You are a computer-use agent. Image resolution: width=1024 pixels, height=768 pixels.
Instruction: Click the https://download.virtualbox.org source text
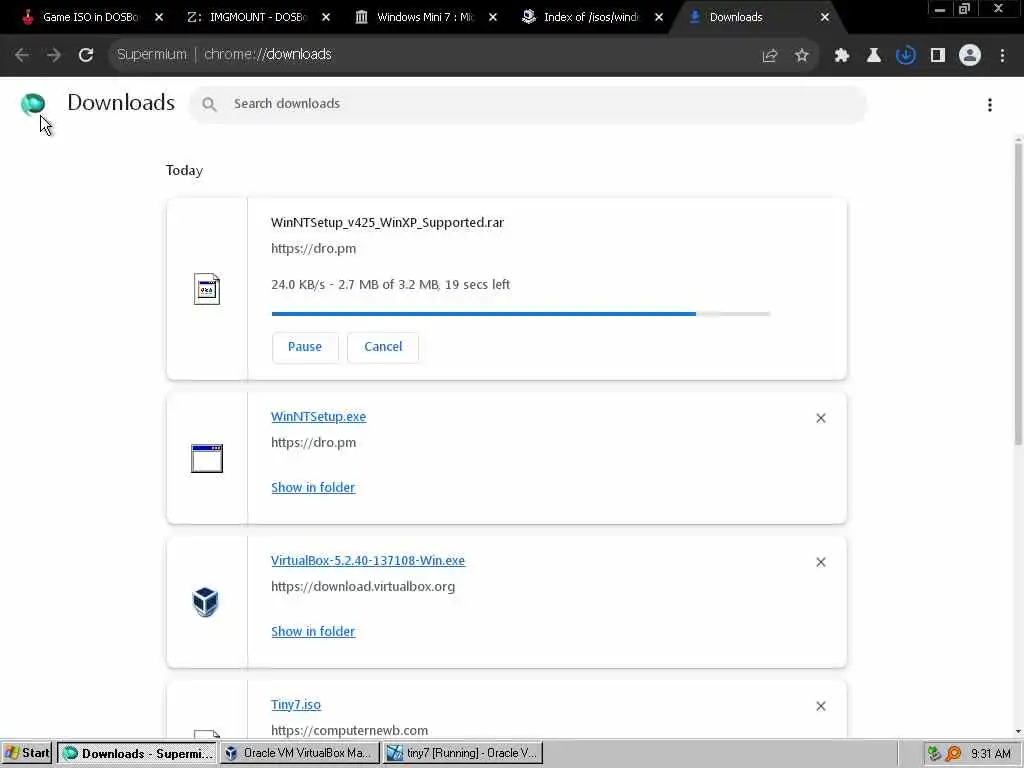[x=363, y=586]
